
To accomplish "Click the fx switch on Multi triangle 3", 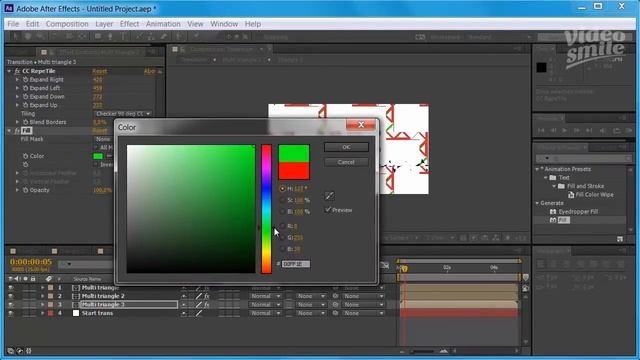I will [207, 305].
